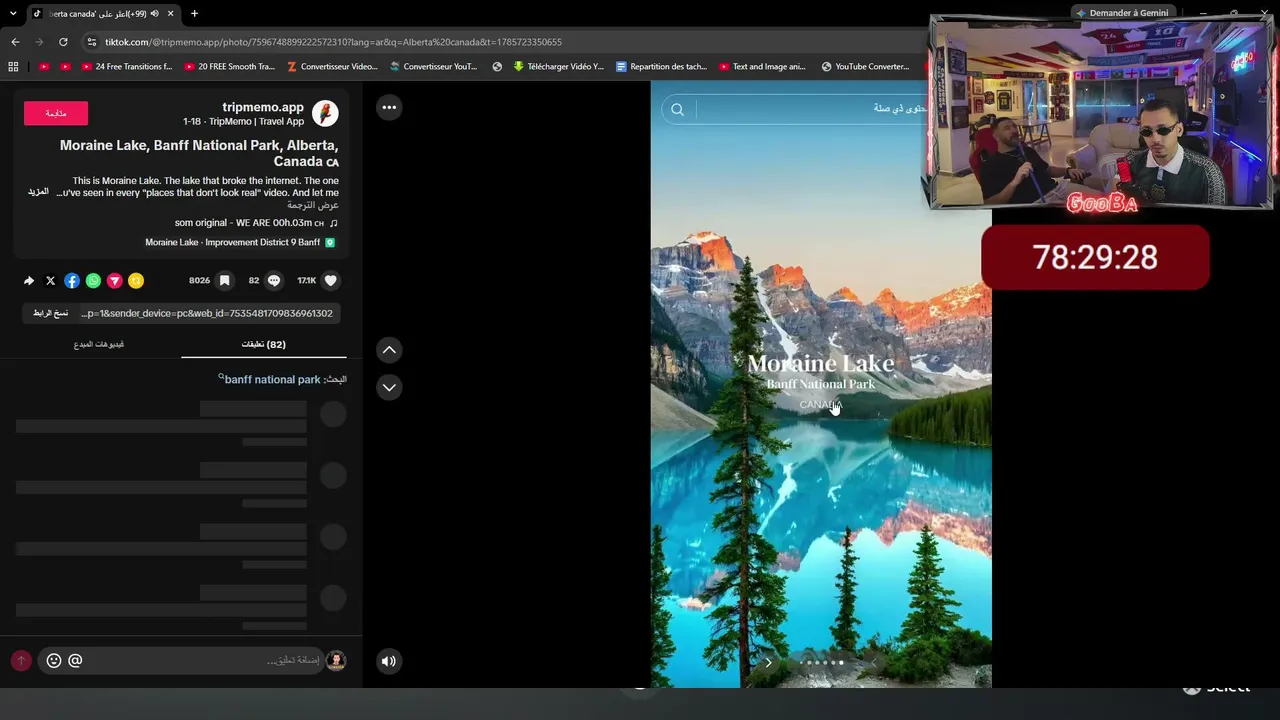Screen dimensions: 1280x720
Task: Click the tiktok.com address bar URL
Action: (x=333, y=42)
